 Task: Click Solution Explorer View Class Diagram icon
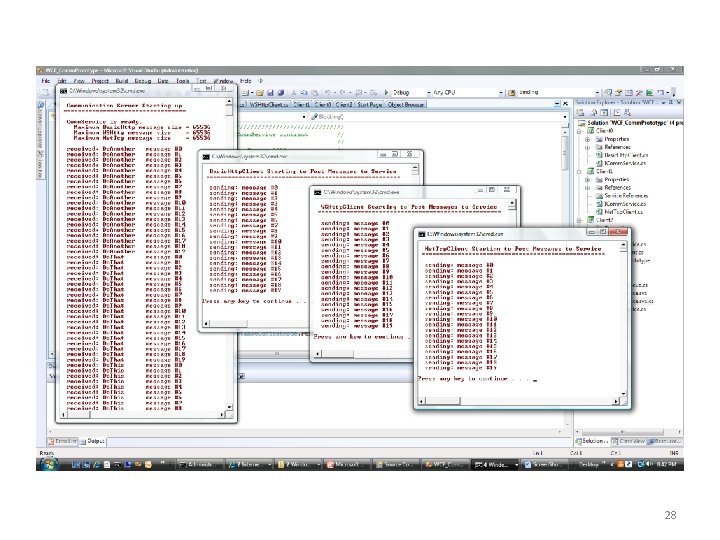point(627,112)
